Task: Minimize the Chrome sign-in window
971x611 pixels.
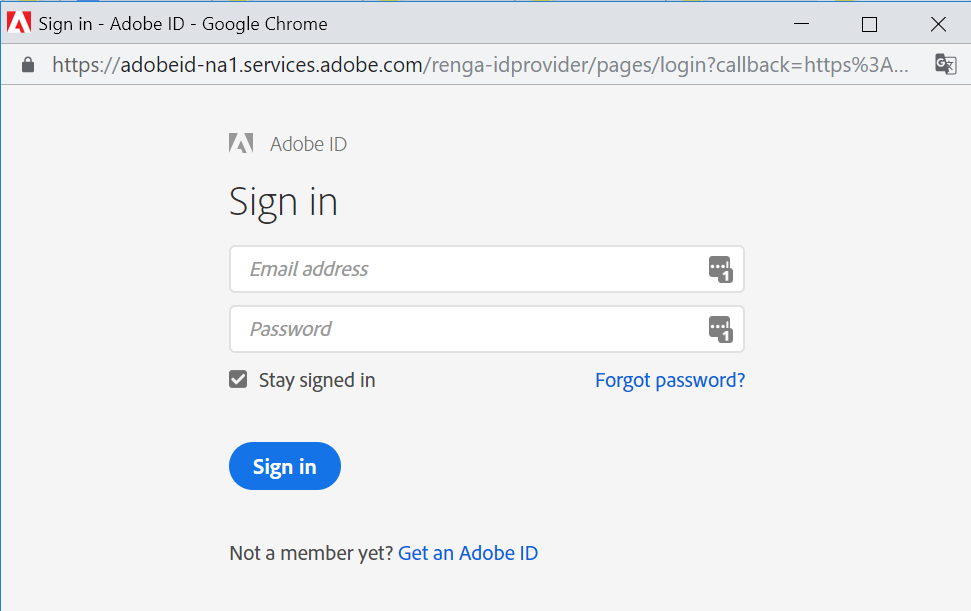Action: [x=801, y=24]
